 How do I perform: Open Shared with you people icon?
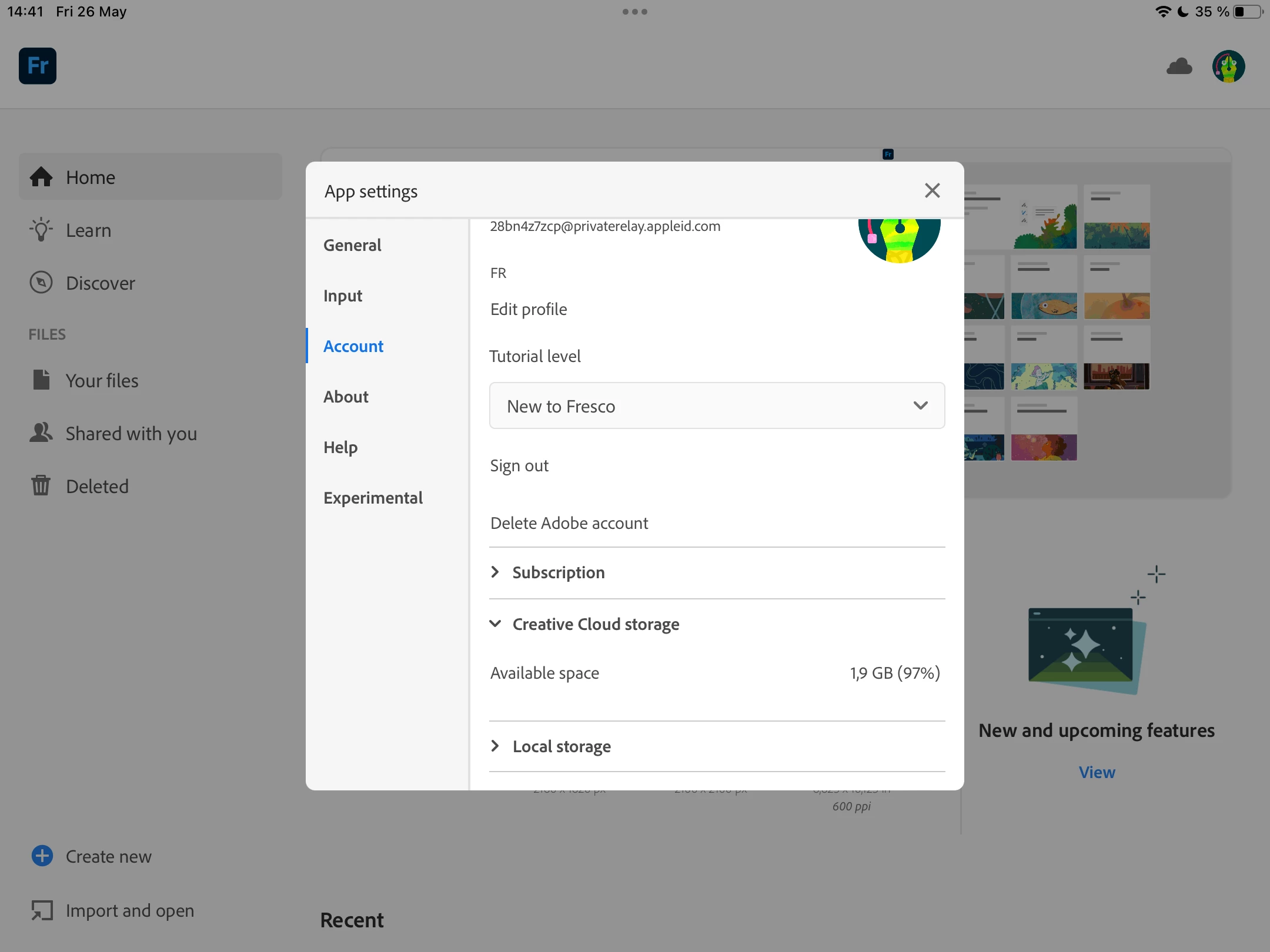[x=41, y=433]
